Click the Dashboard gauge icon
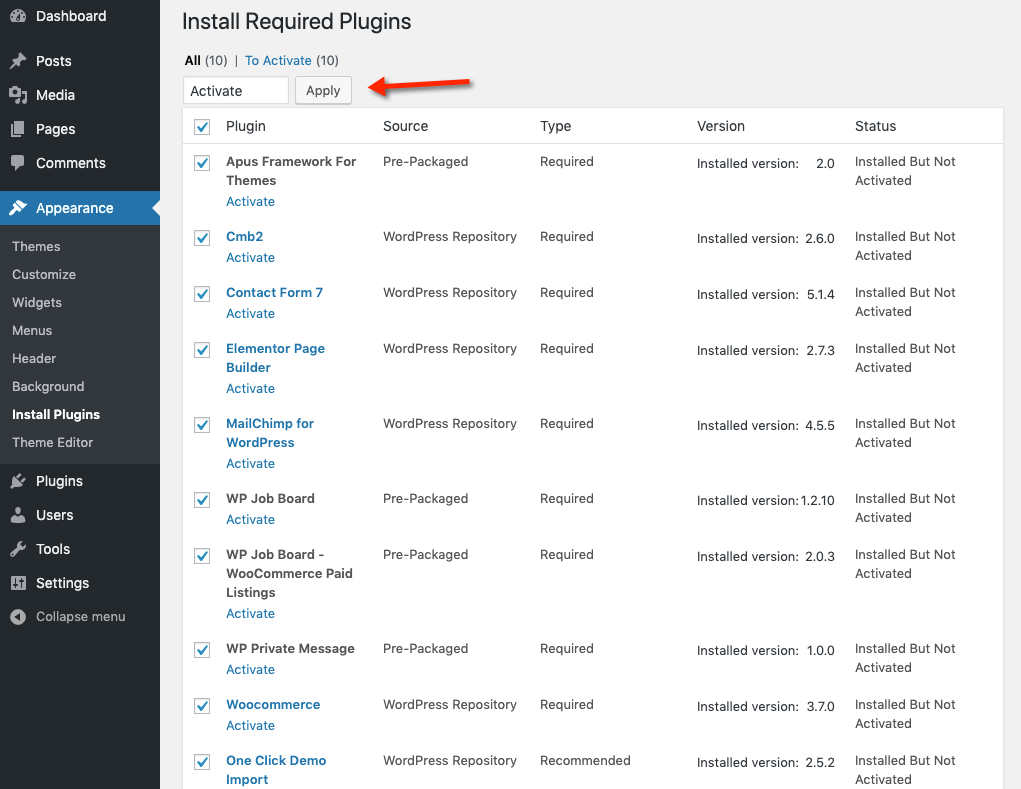This screenshot has height=789, width=1021. pyautogui.click(x=18, y=16)
